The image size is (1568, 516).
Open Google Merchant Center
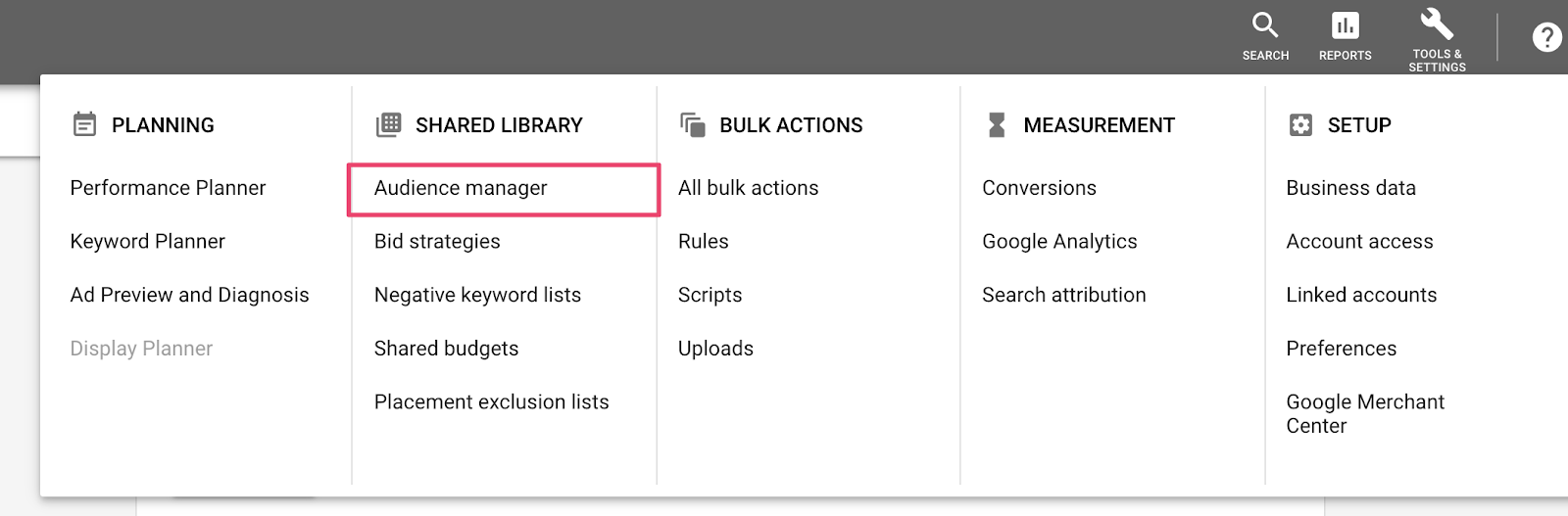[1364, 413]
